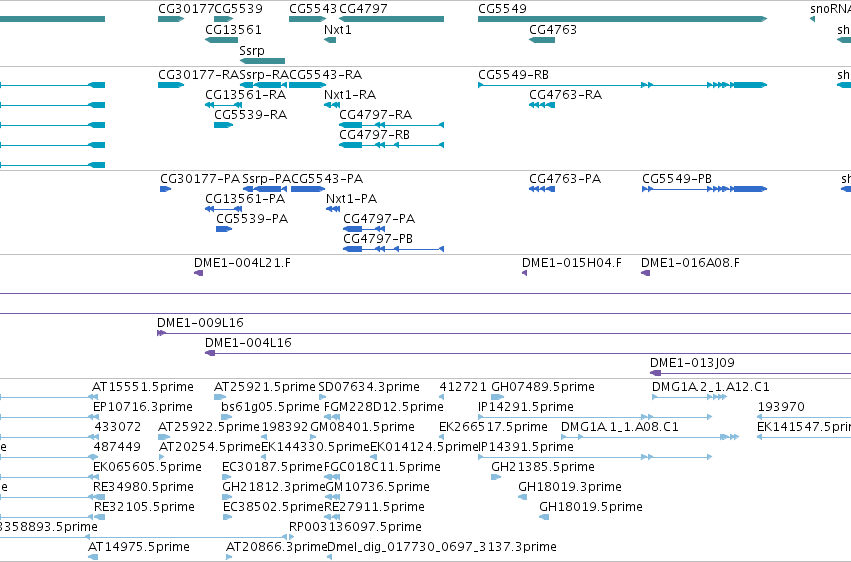Click the CG13561-PA protein label

pyautogui.click(x=245, y=199)
